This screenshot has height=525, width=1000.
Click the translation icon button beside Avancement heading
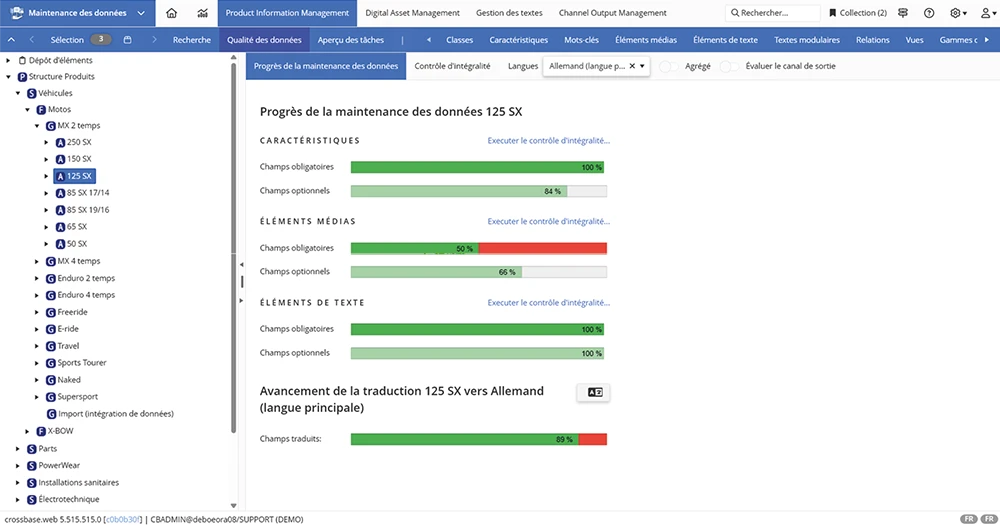[594, 392]
